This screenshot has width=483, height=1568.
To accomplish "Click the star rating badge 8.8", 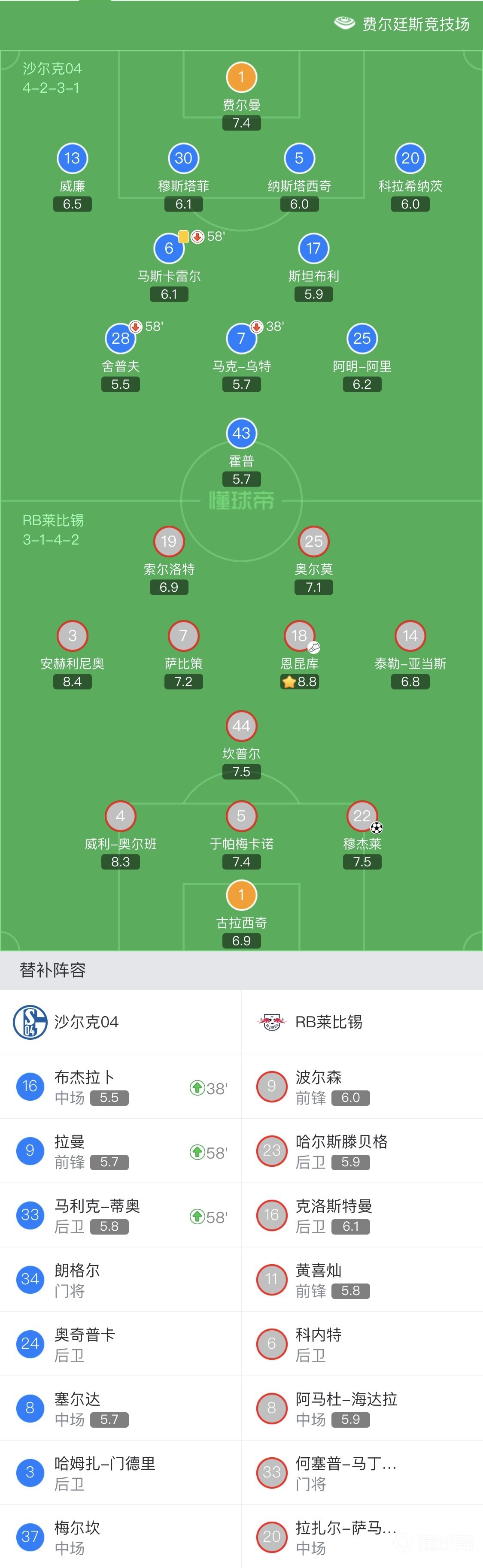I will click(x=299, y=682).
